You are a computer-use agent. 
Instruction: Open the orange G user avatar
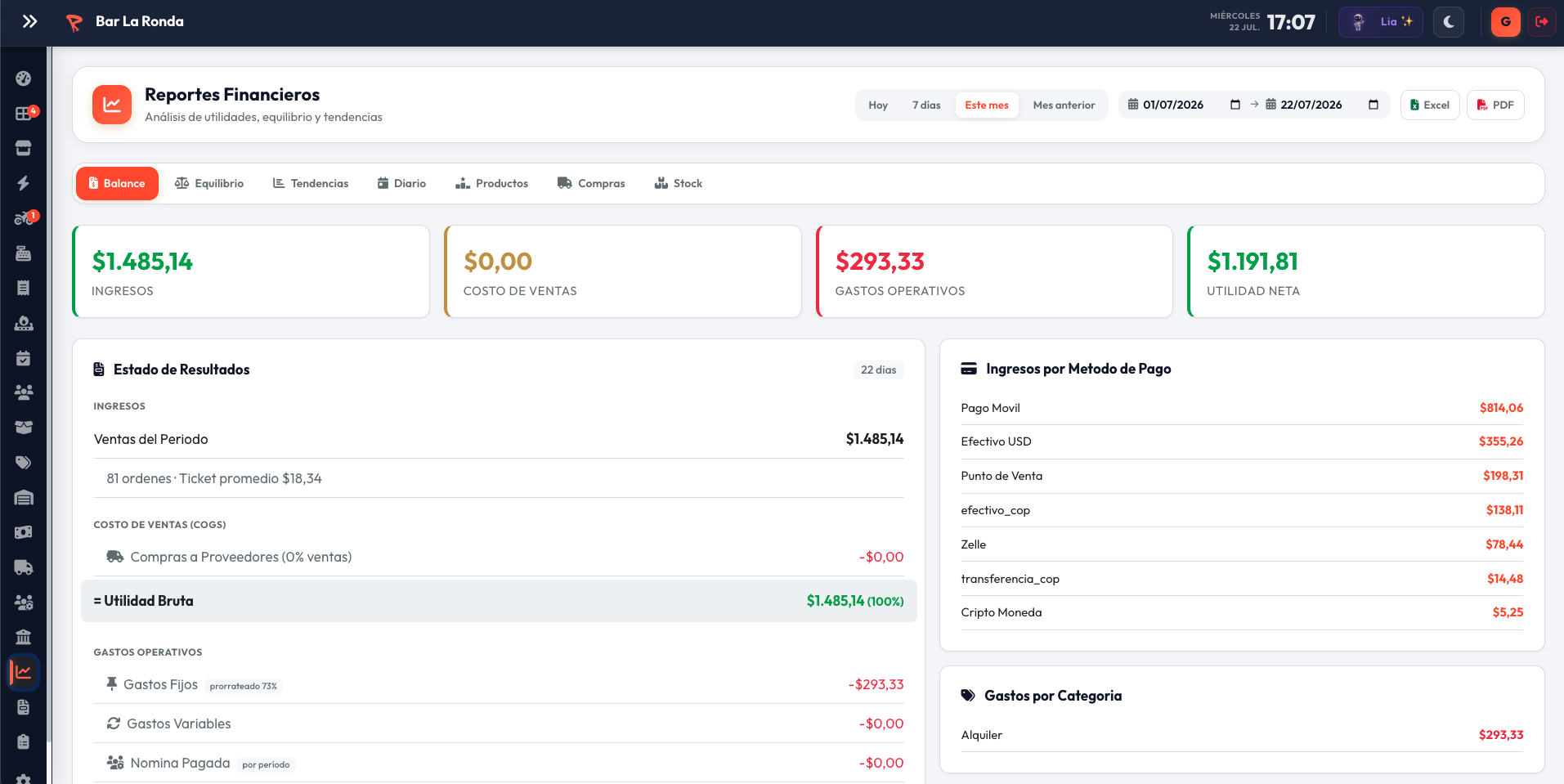[1505, 22]
